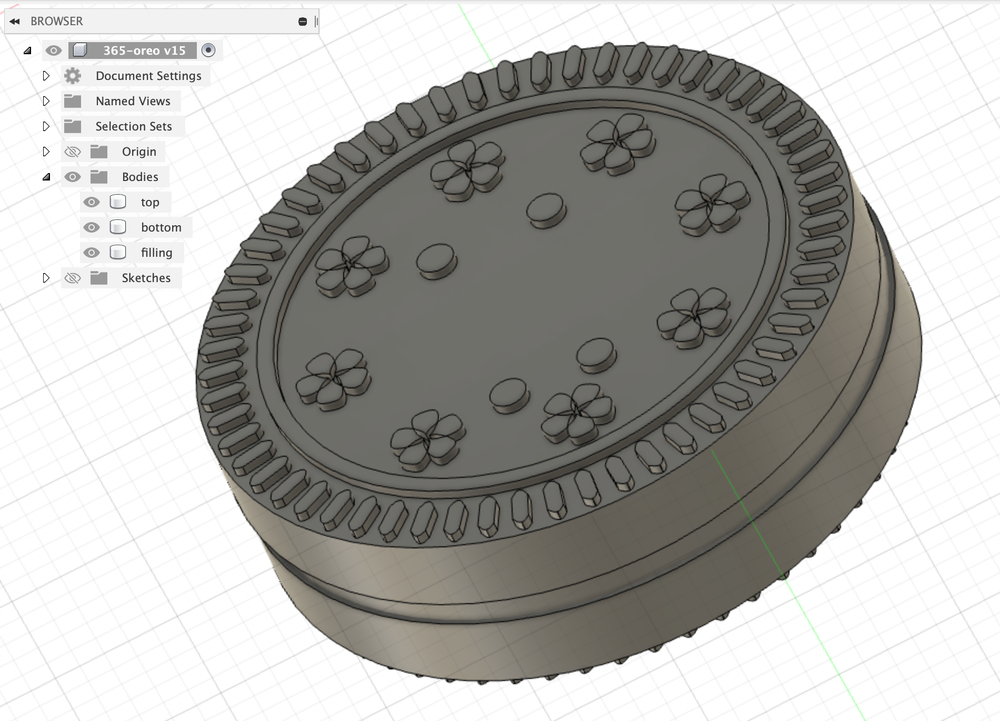
Task: Click the body icon next to bottom
Action: pos(117,227)
